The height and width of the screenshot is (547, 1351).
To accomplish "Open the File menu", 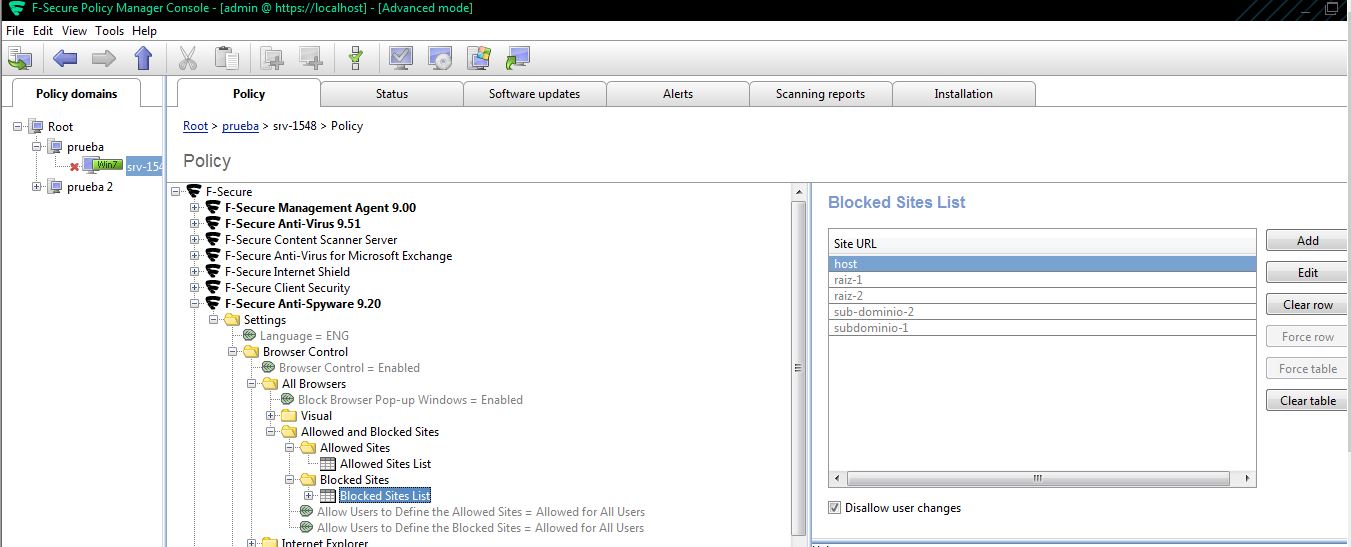I will click(x=15, y=31).
